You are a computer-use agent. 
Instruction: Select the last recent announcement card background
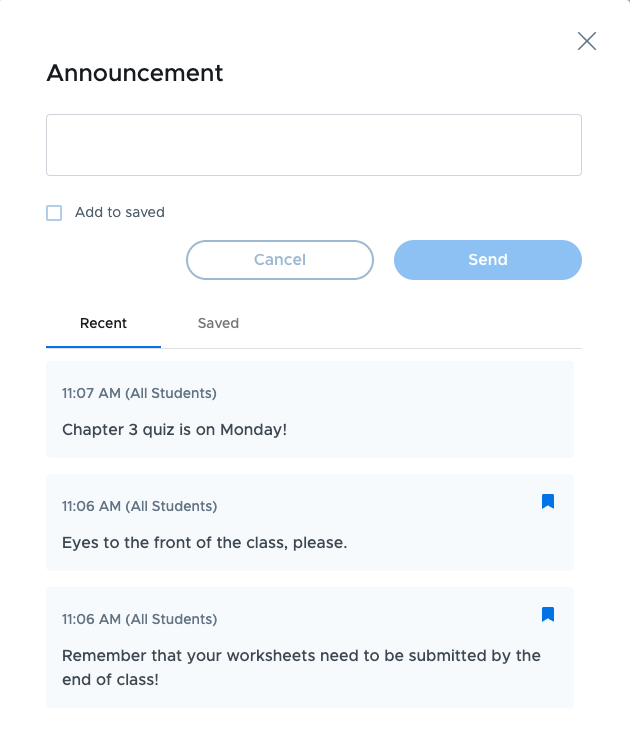(x=310, y=647)
